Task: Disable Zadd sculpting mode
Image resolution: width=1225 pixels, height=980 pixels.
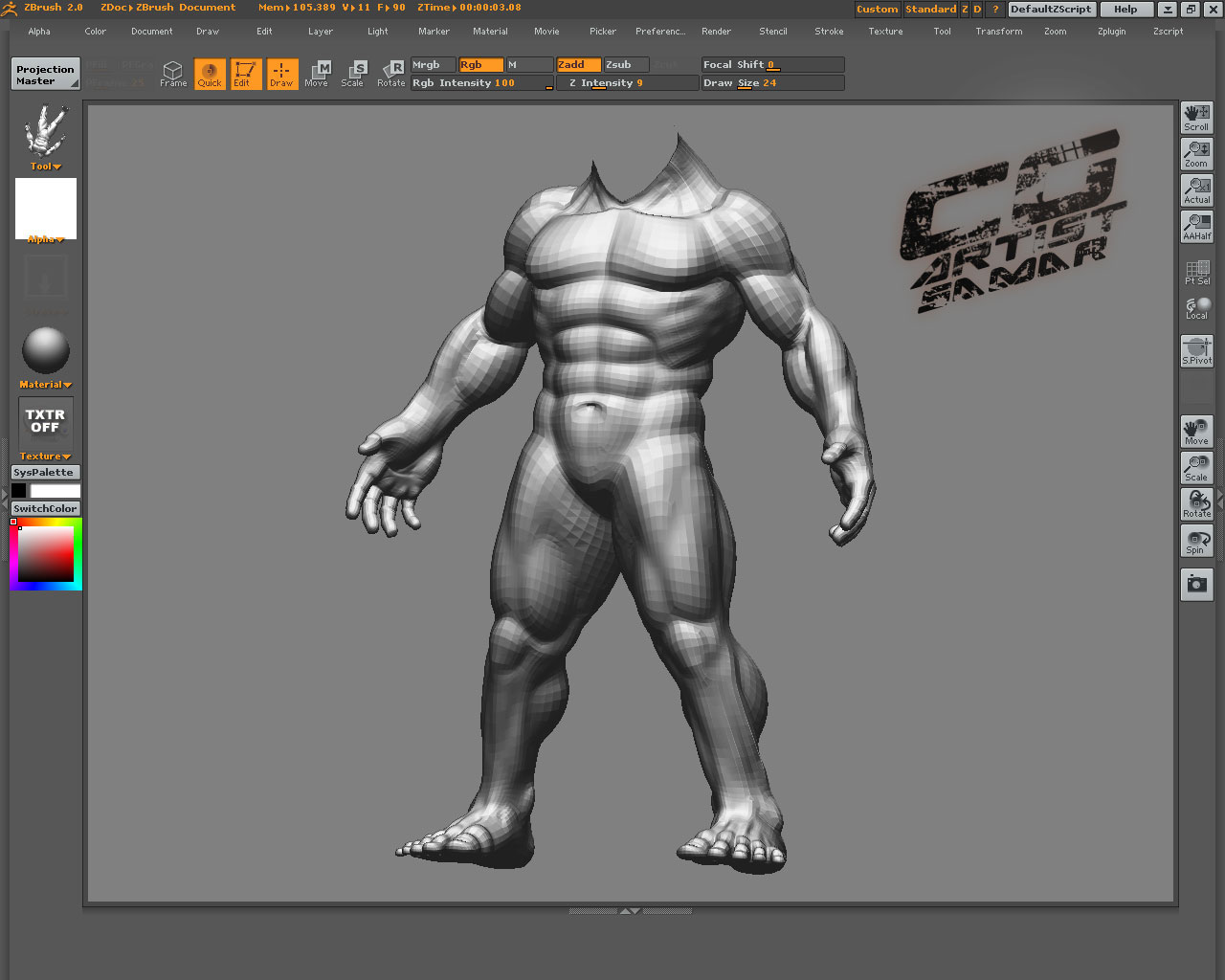Action: coord(578,64)
